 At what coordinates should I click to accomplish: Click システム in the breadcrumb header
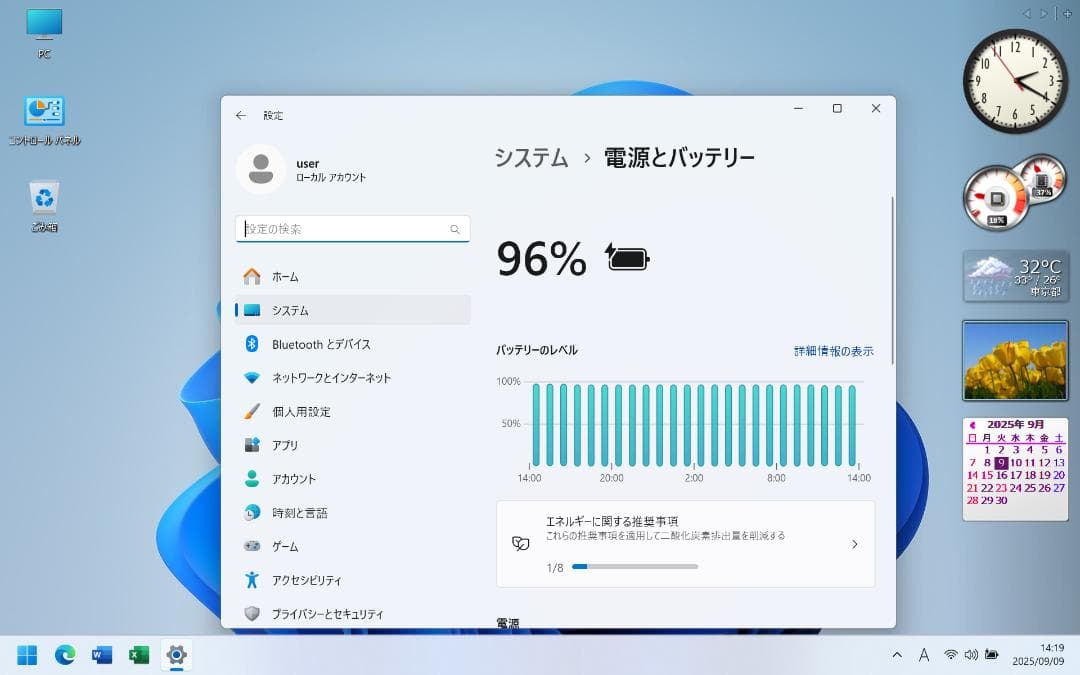[x=530, y=157]
